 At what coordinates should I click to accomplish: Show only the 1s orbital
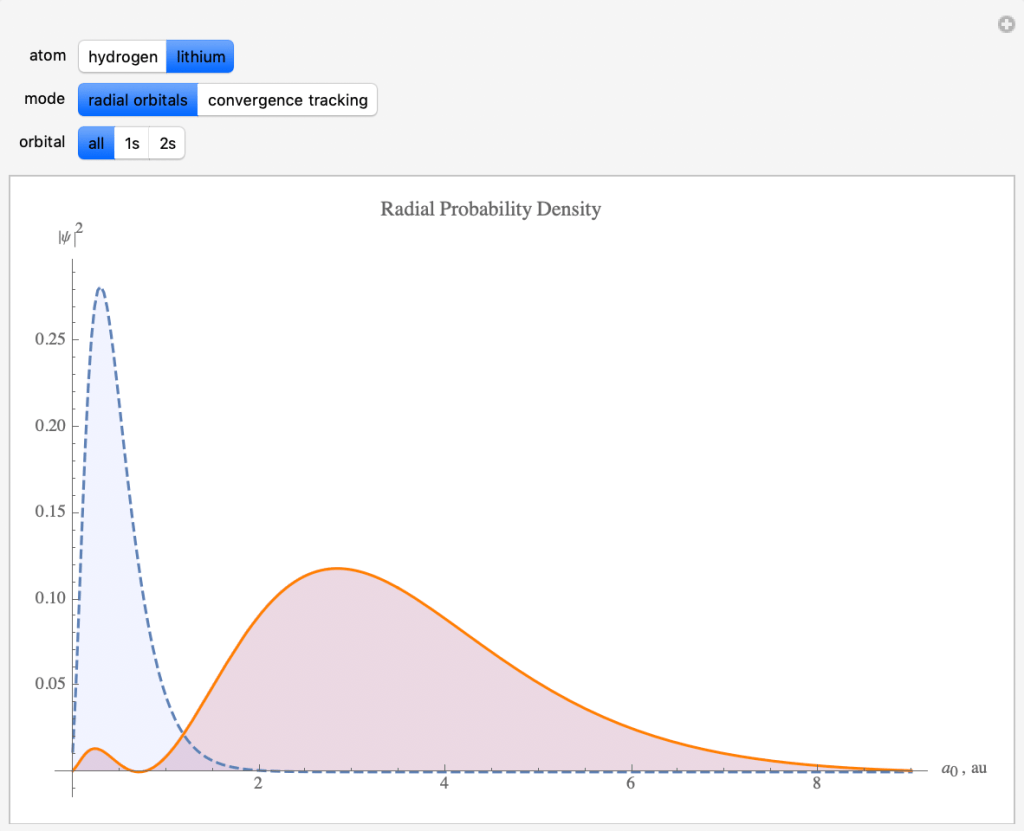131,144
